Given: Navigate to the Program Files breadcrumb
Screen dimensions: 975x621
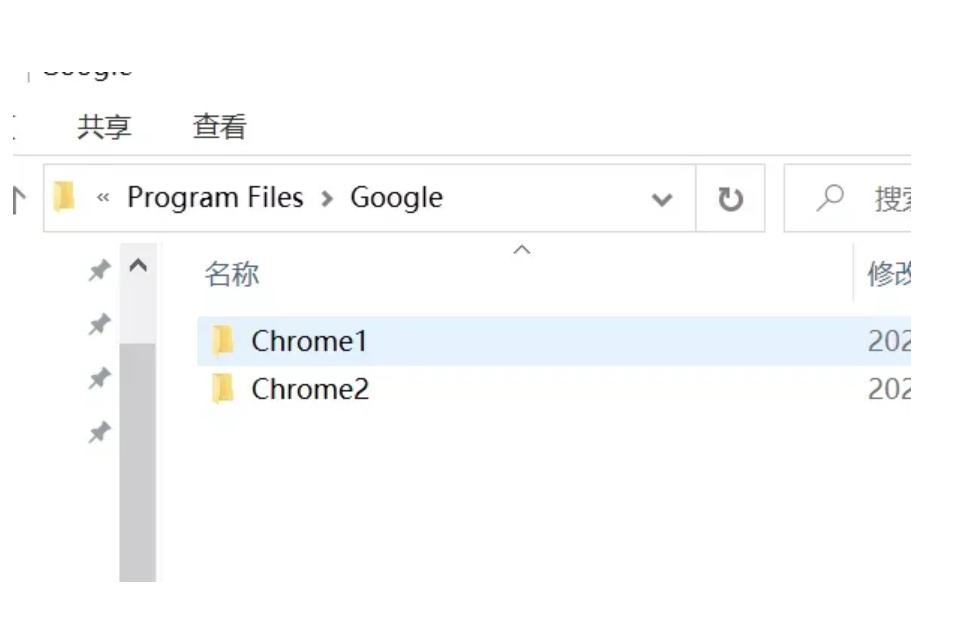Looking at the screenshot, I should (x=215, y=198).
